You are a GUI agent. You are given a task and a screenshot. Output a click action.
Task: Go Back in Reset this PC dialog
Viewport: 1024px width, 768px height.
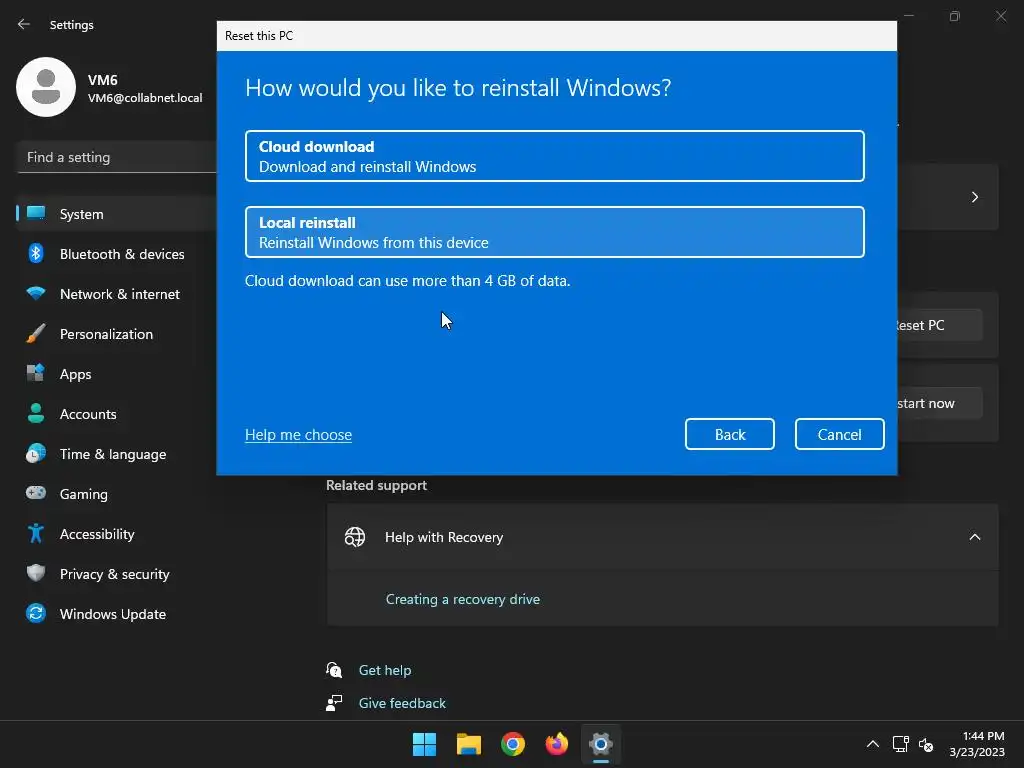tap(729, 434)
